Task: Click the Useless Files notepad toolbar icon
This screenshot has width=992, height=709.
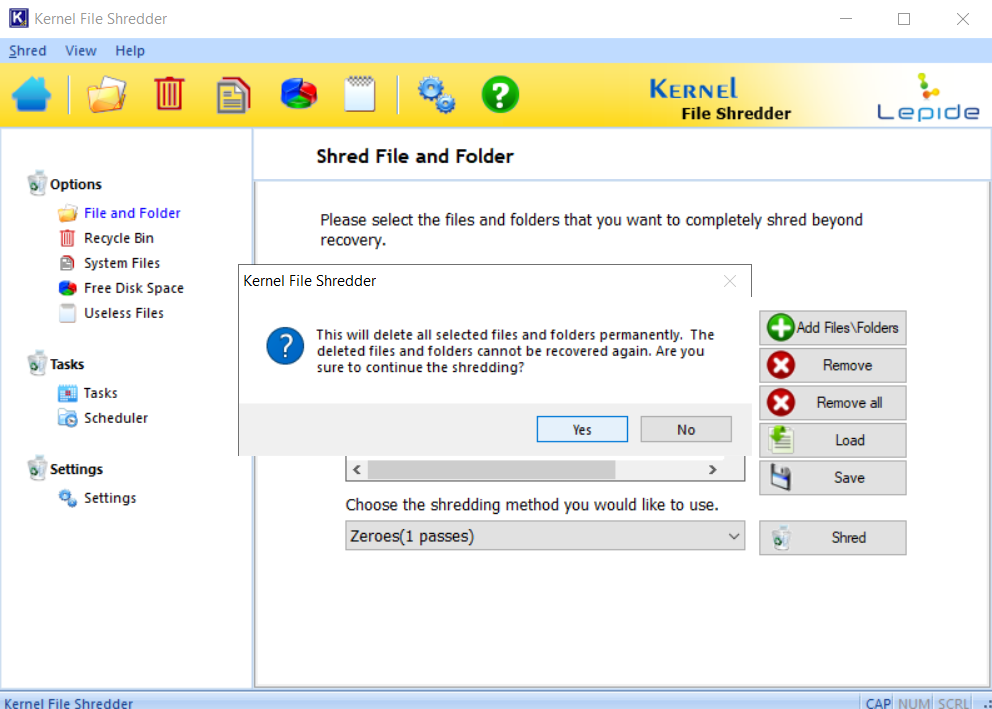Action: [x=360, y=94]
